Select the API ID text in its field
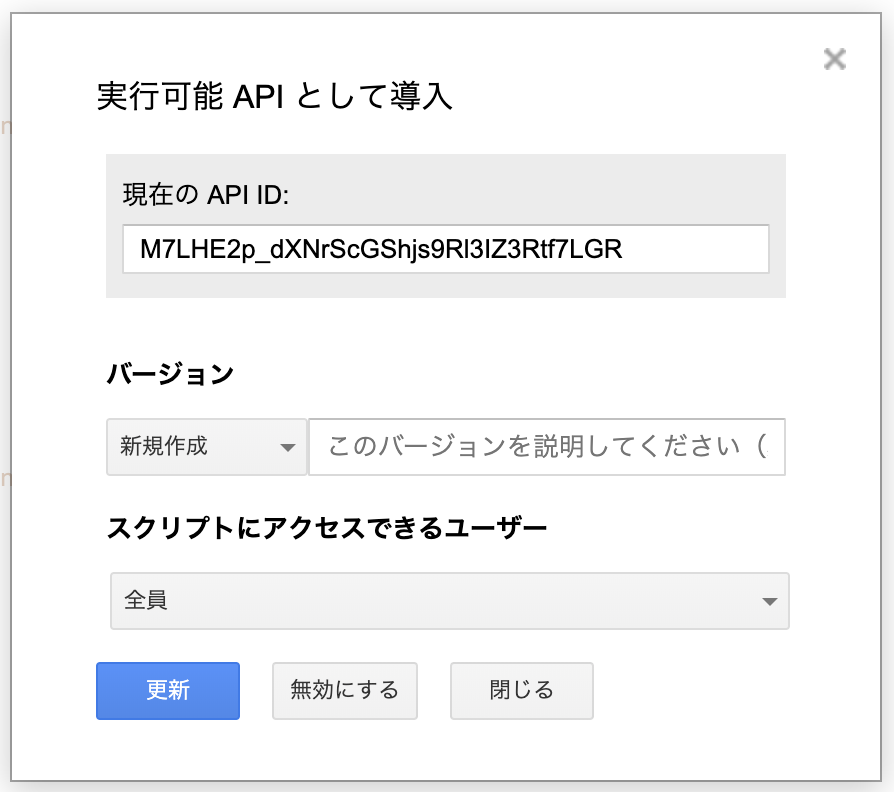894x792 pixels. [445, 249]
